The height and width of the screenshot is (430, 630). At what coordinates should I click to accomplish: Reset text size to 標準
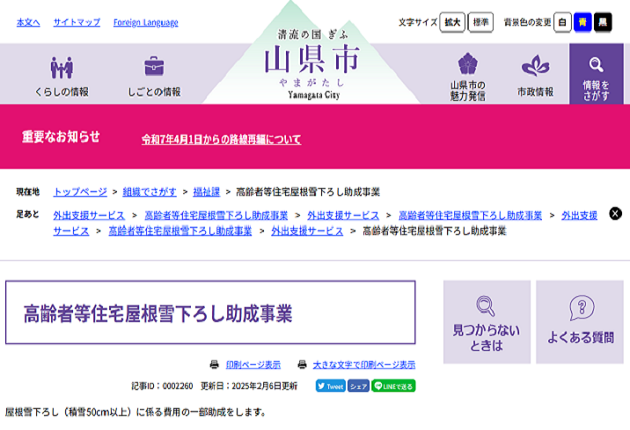click(481, 21)
